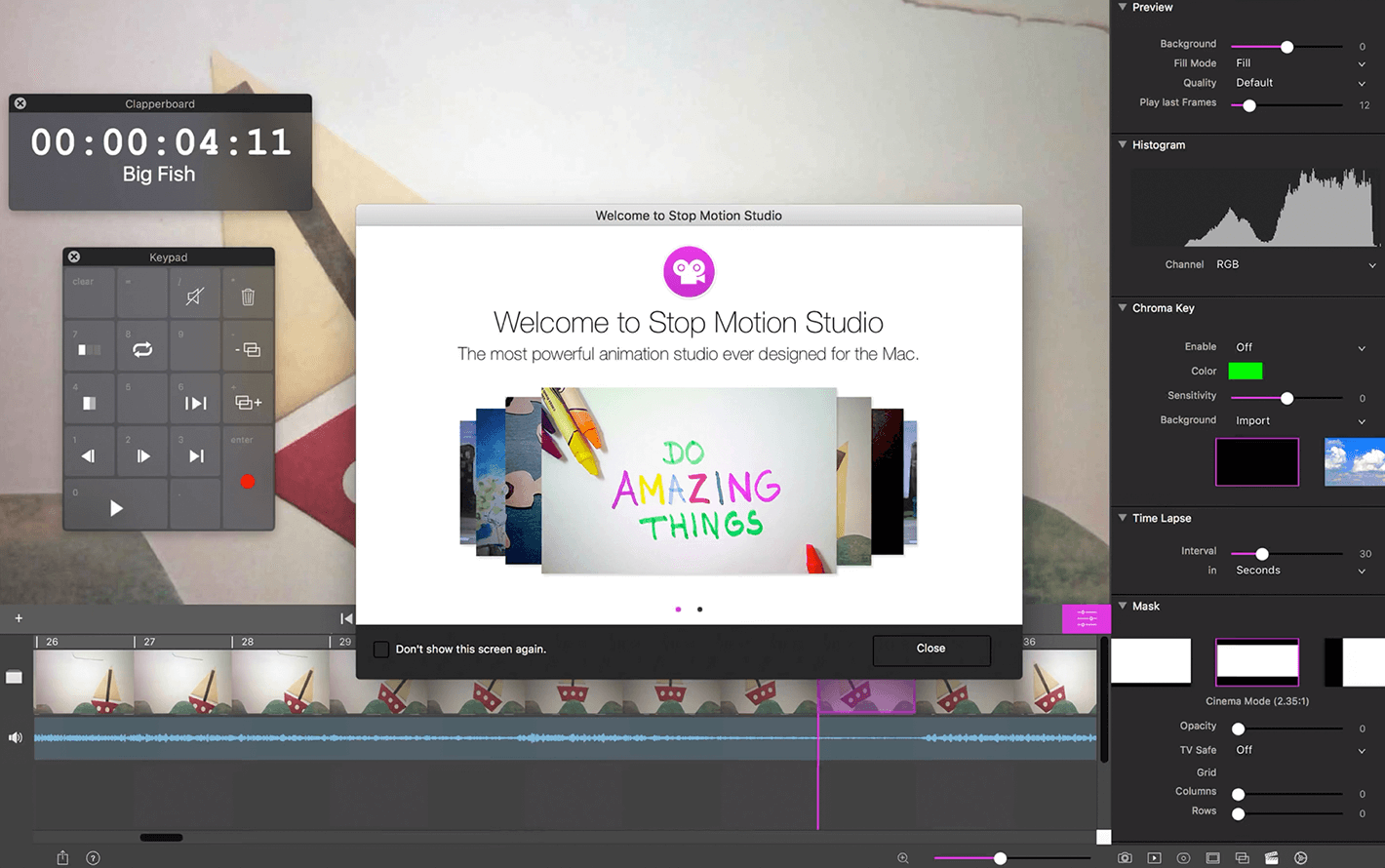Screen dimensions: 1385x868
Task: Click the zoom magnifier icon
Action: pos(903,858)
